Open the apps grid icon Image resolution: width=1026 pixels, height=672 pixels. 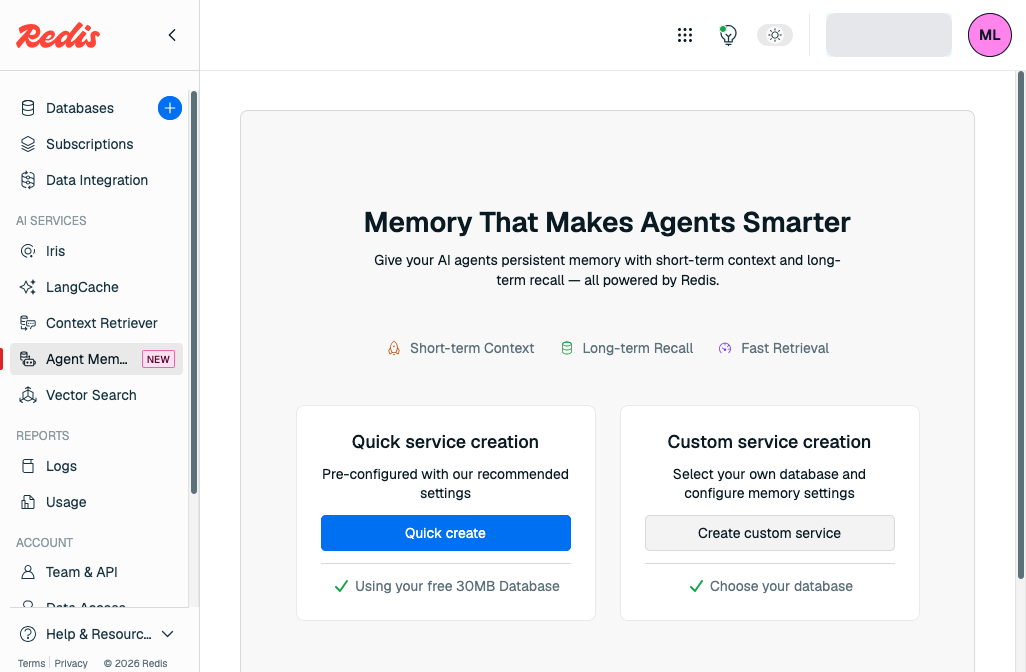[684, 35]
